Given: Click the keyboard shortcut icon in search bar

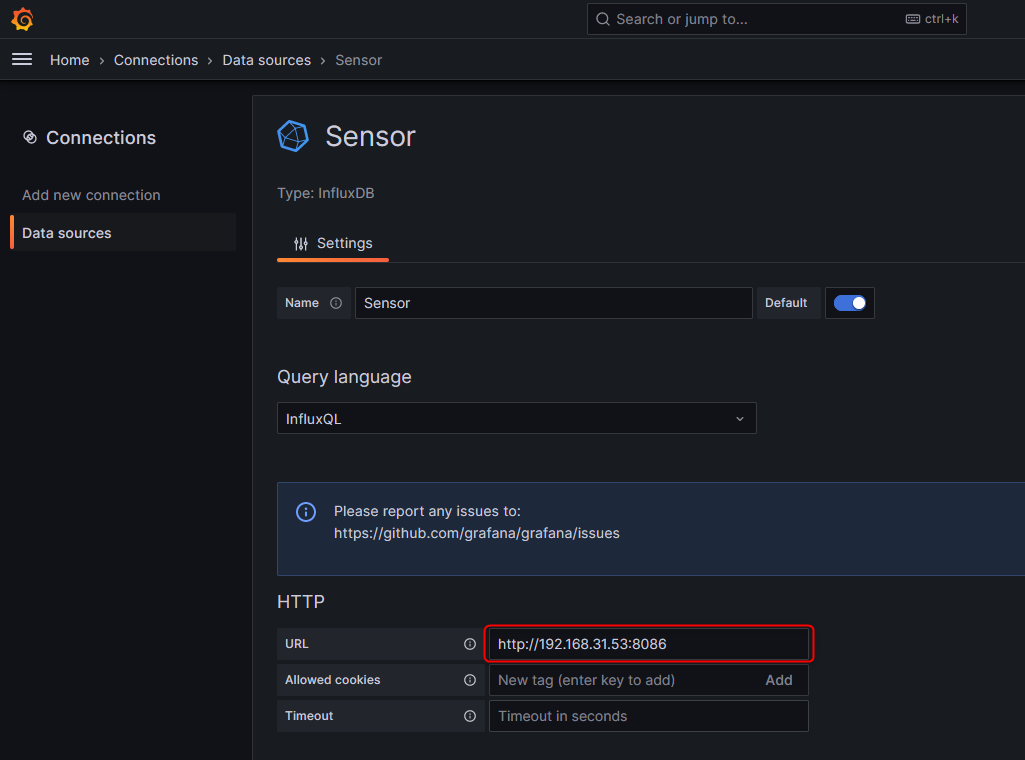Looking at the screenshot, I should pos(913,19).
